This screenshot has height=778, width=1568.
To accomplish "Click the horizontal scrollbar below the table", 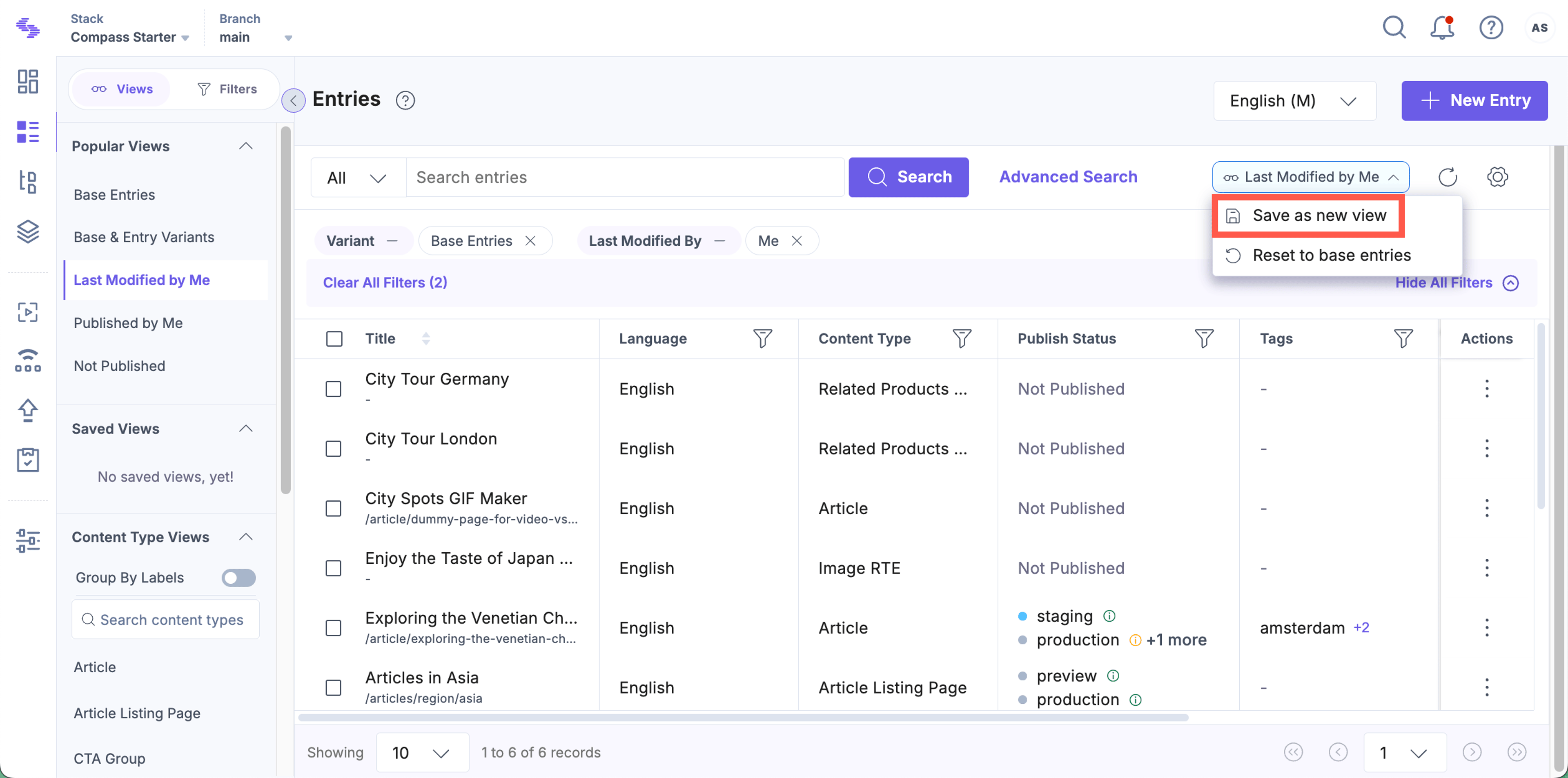I will [x=743, y=718].
